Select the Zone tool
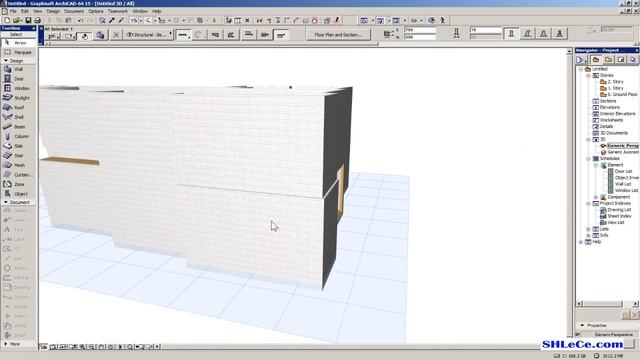Screen dimensions: 640x360 click(x=18, y=184)
